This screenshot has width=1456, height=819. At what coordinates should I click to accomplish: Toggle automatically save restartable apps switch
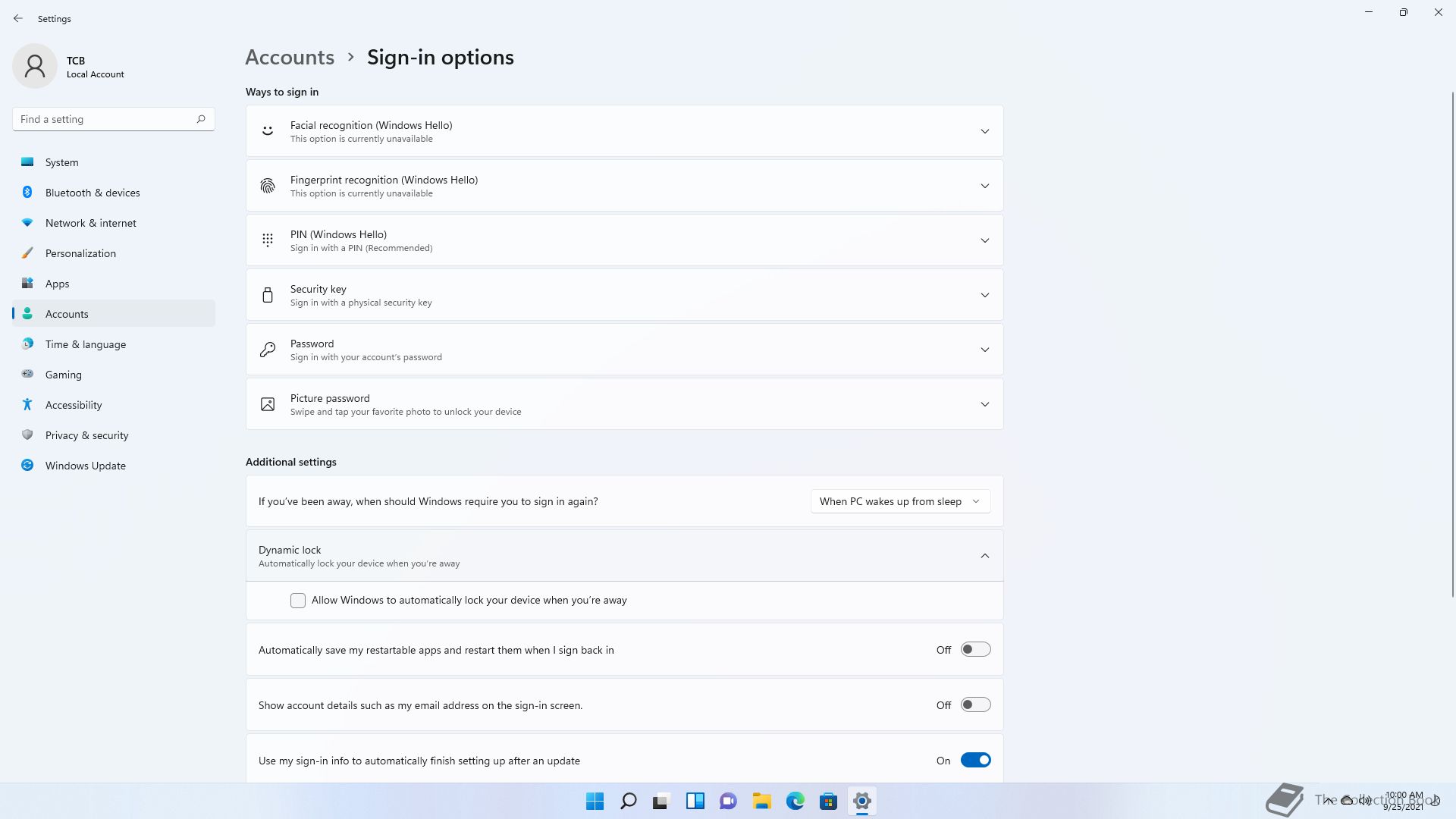[x=975, y=649]
